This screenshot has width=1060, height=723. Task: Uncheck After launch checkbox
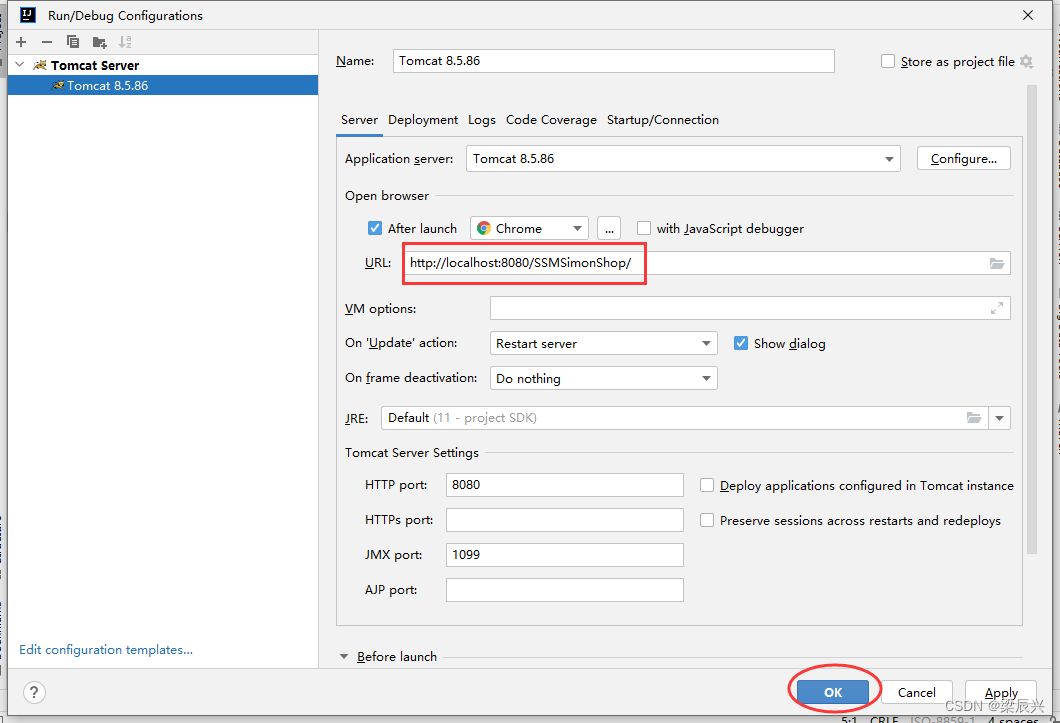tap(375, 229)
